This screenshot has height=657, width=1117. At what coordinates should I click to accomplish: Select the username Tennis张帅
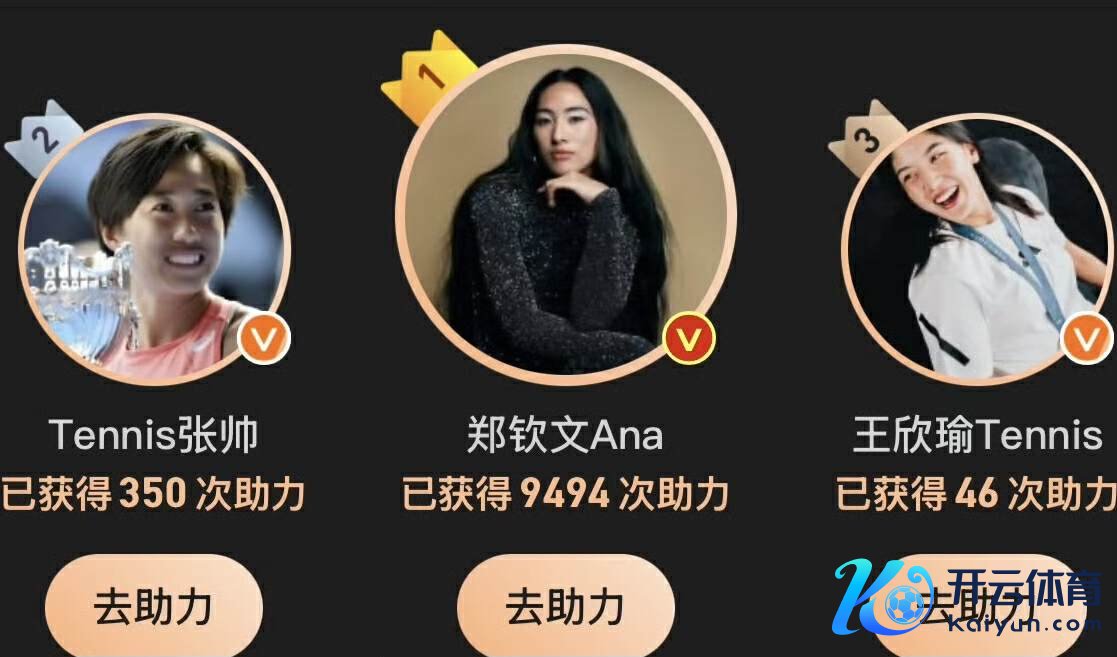[154, 435]
